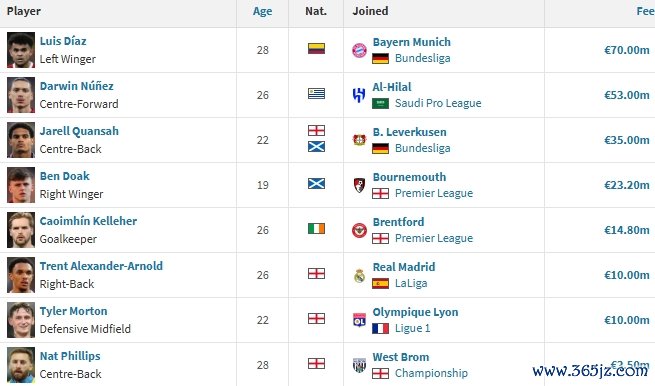Click the Irish flag in Kelleher's row
The height and width of the screenshot is (386, 655).
pyautogui.click(x=316, y=229)
